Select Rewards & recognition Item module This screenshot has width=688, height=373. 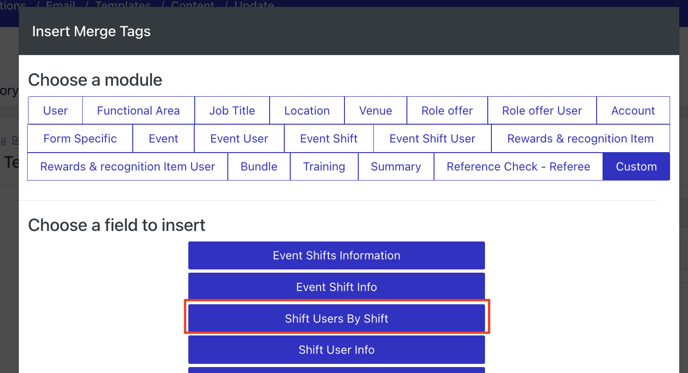click(x=580, y=139)
